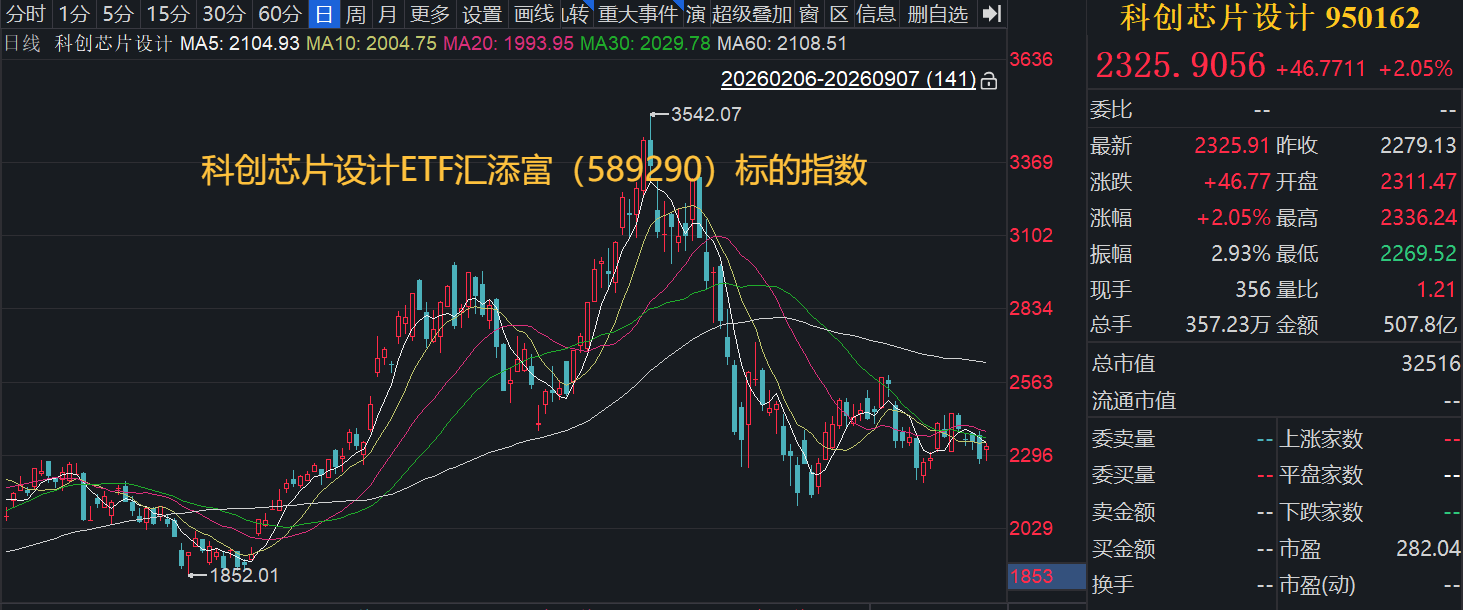Select the 15分 period tab

[167, 14]
